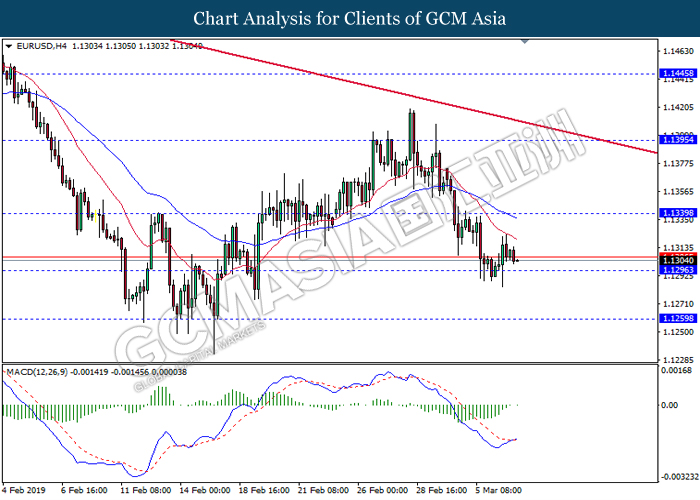The height and width of the screenshot is (500, 700).
Task: Select the 1.12500 price scale value
Action: click(x=679, y=332)
